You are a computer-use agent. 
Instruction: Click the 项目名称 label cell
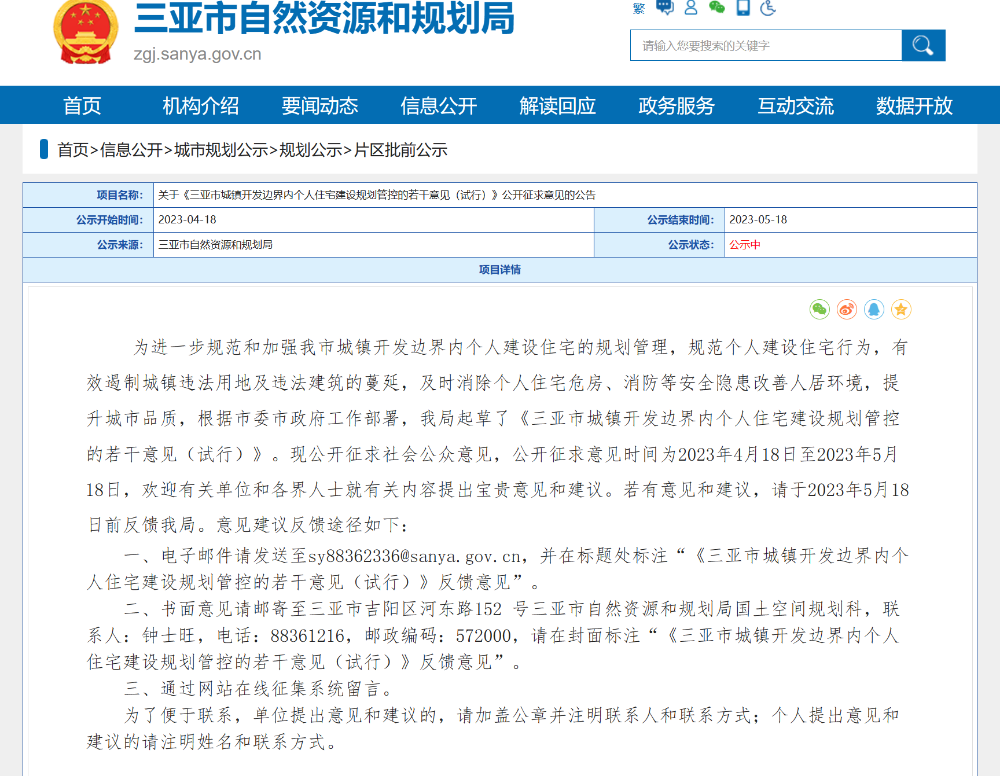[x=88, y=195]
